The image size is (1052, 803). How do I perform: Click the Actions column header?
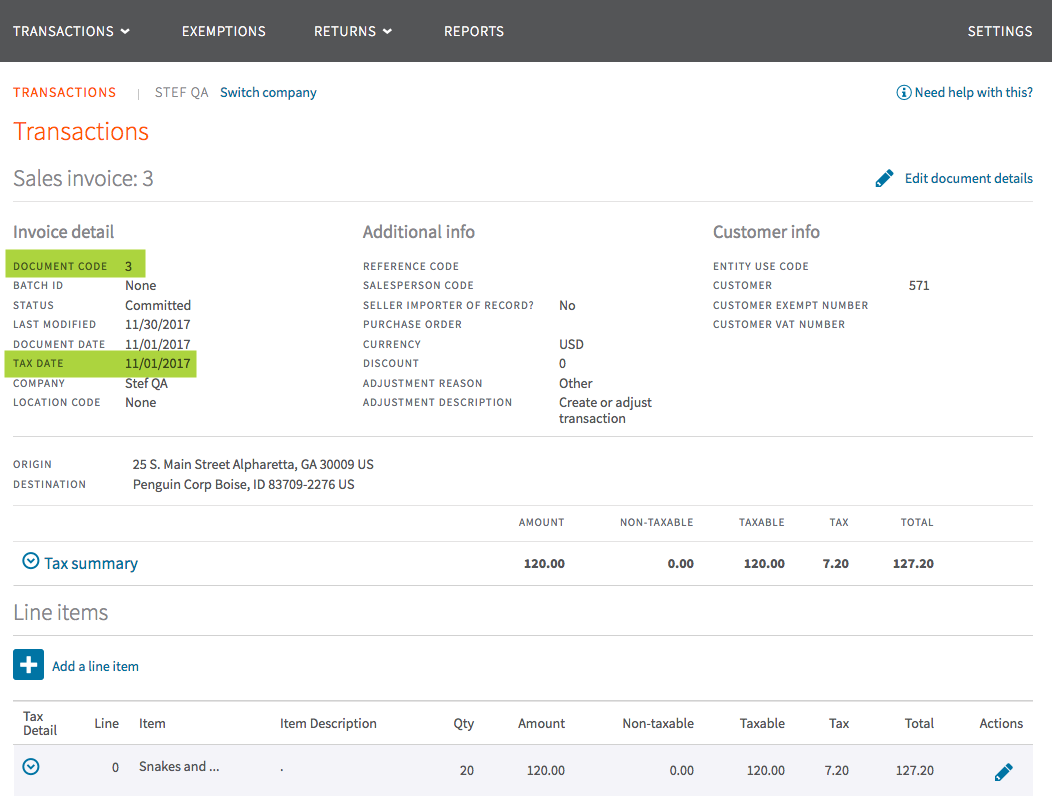pyautogui.click(x=1001, y=723)
